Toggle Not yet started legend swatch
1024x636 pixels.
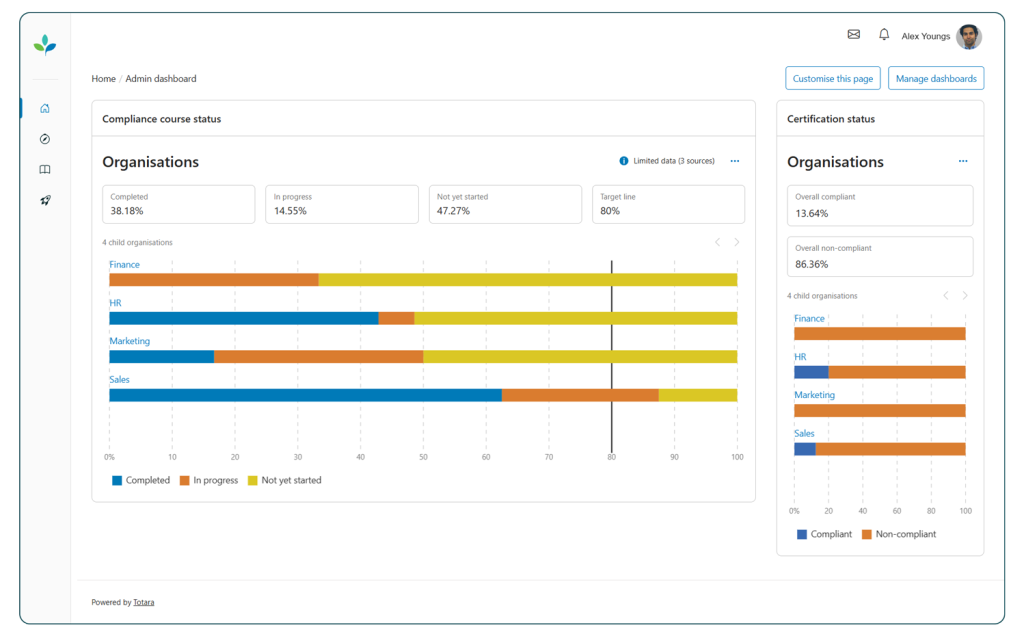coord(253,481)
